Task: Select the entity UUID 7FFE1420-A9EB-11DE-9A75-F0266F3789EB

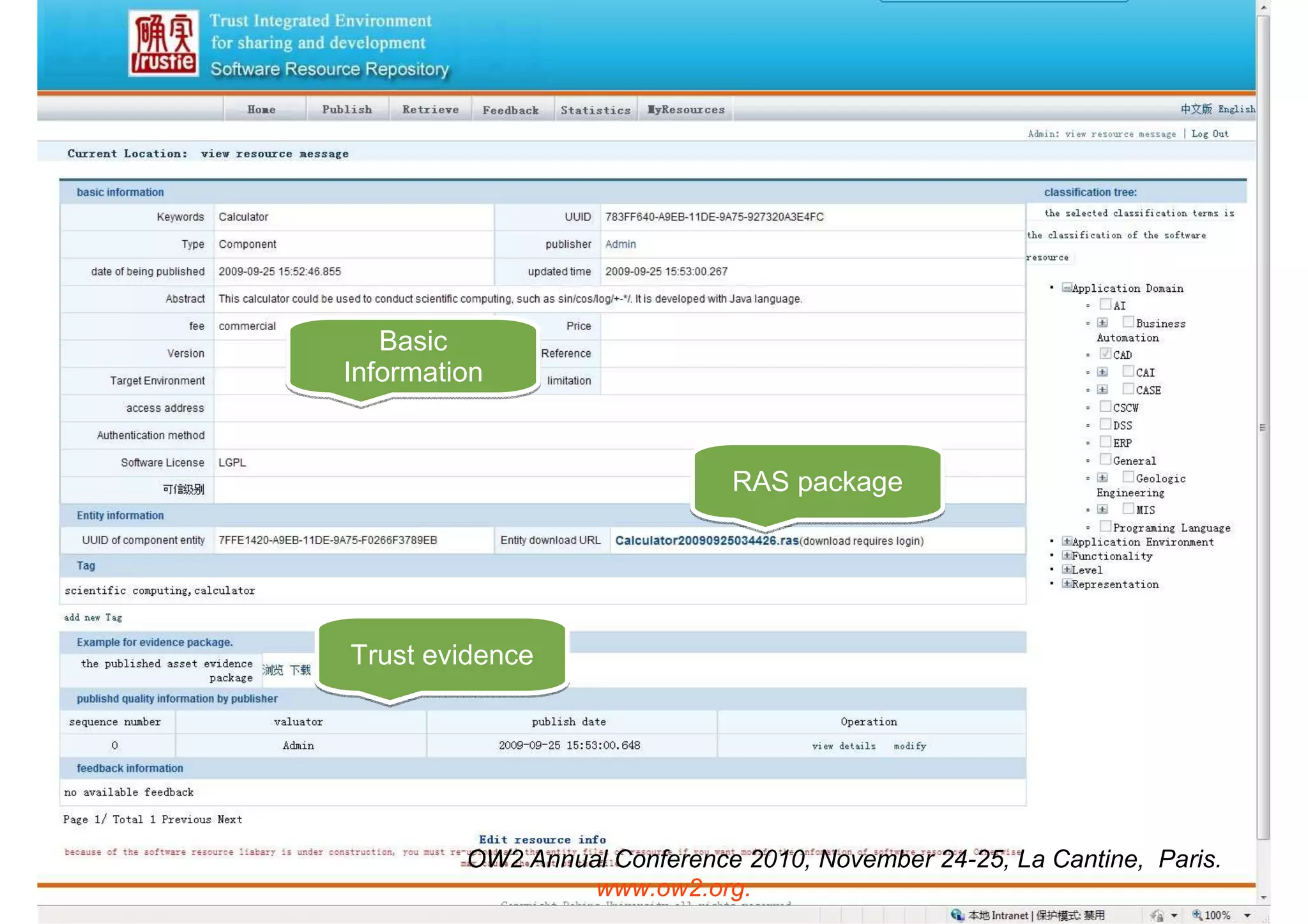Action: click(x=328, y=540)
